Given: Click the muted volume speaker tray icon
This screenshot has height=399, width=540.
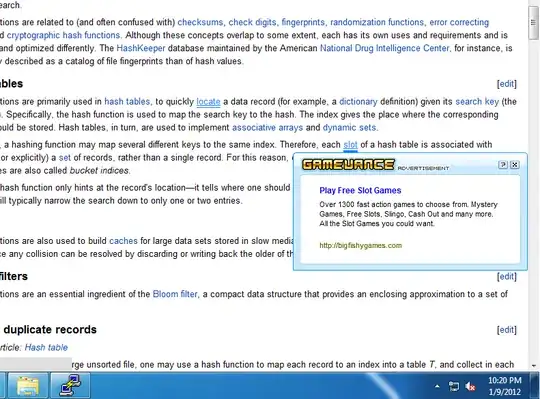Looking at the screenshot, I should (x=470, y=387).
